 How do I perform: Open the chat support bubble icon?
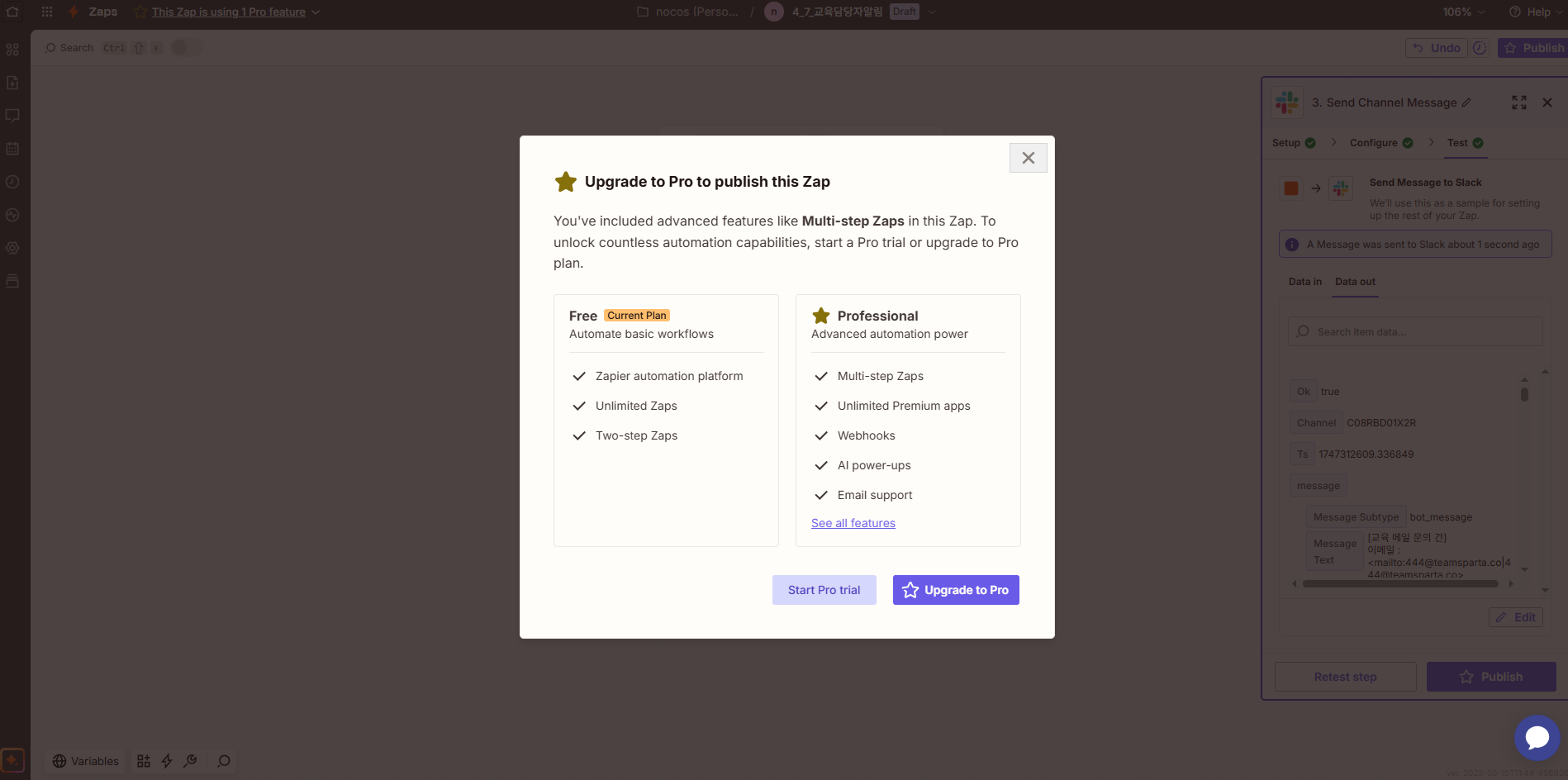point(1537,737)
